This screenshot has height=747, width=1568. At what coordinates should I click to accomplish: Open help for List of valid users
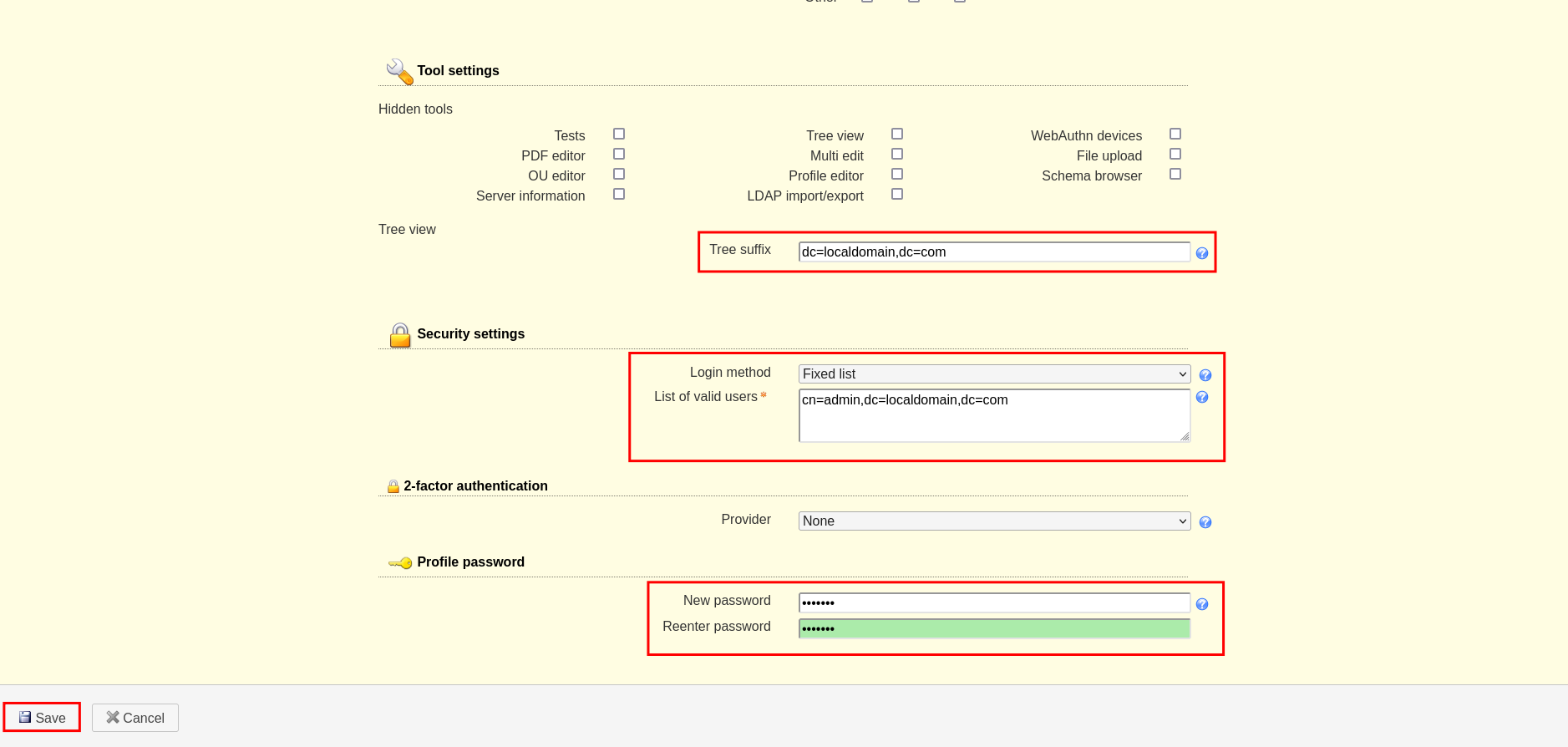[1202, 397]
